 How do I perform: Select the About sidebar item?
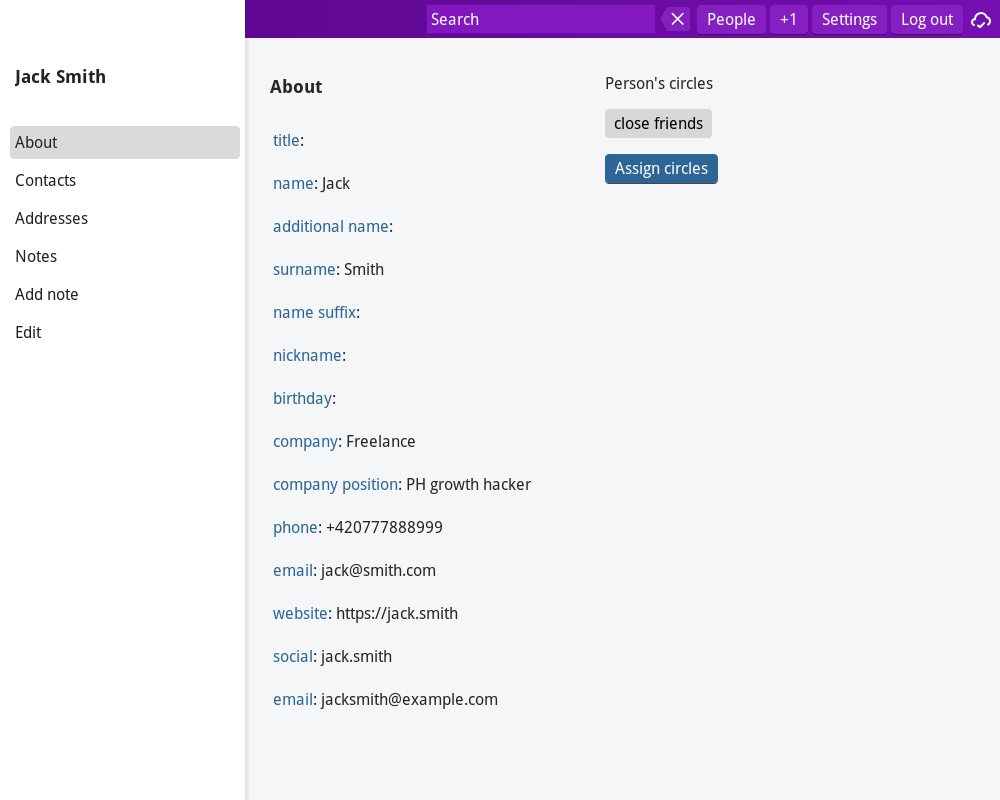(125, 142)
